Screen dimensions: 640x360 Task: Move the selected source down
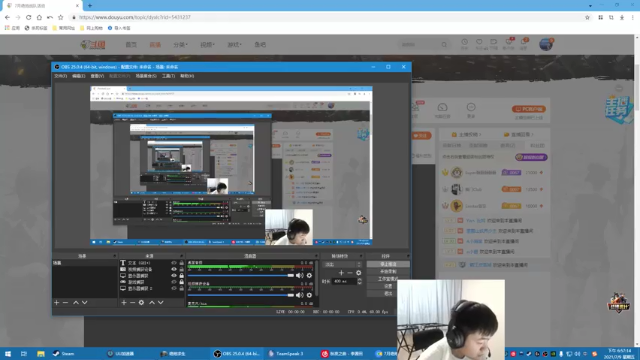point(161,302)
